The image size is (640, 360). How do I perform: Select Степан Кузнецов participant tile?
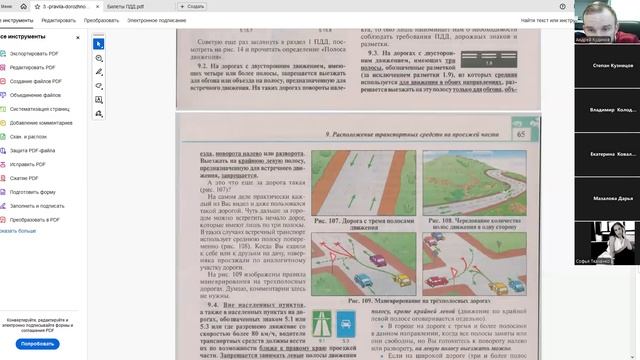[607, 66]
